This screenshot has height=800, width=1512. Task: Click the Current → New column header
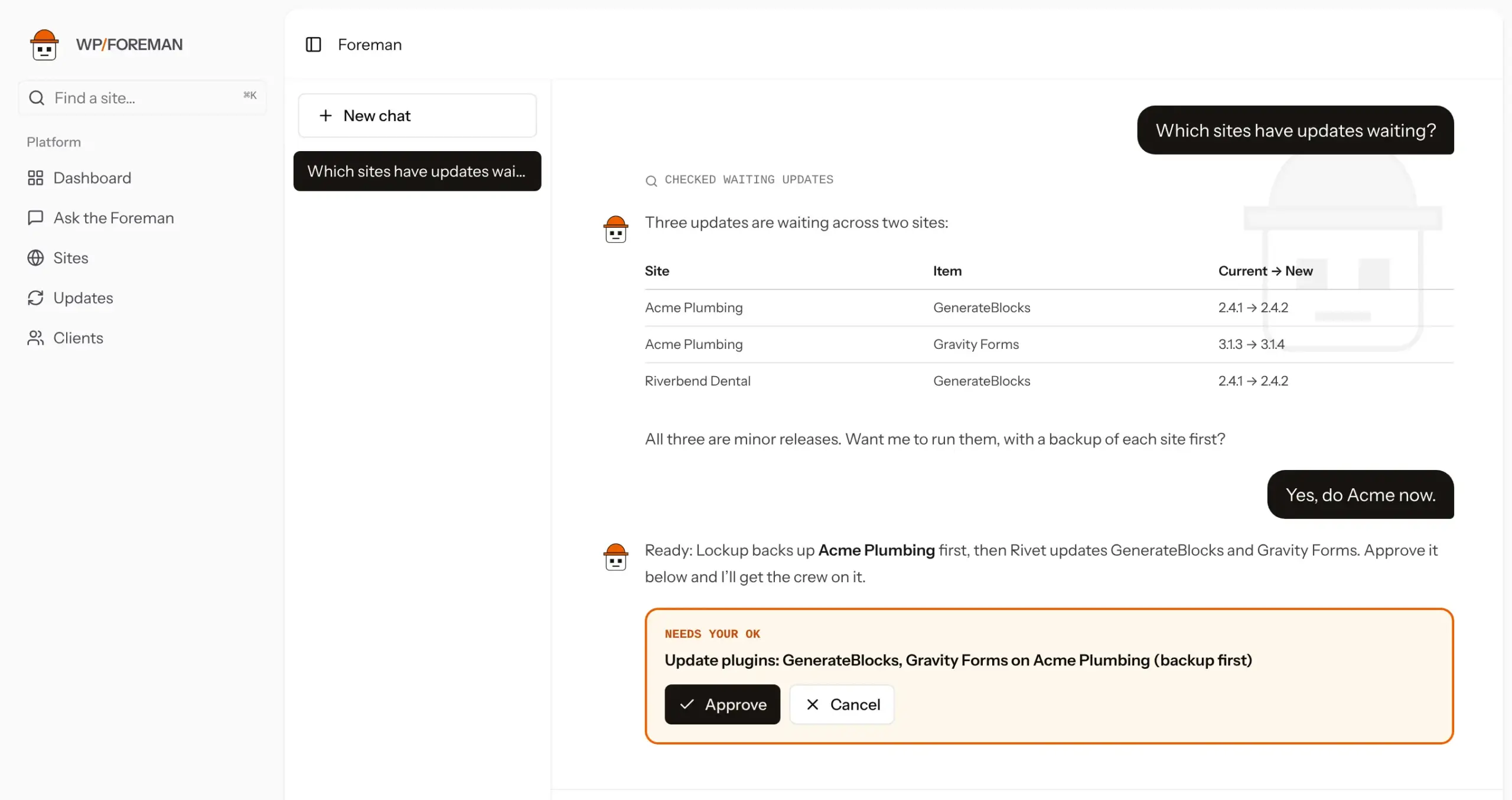pos(1265,271)
